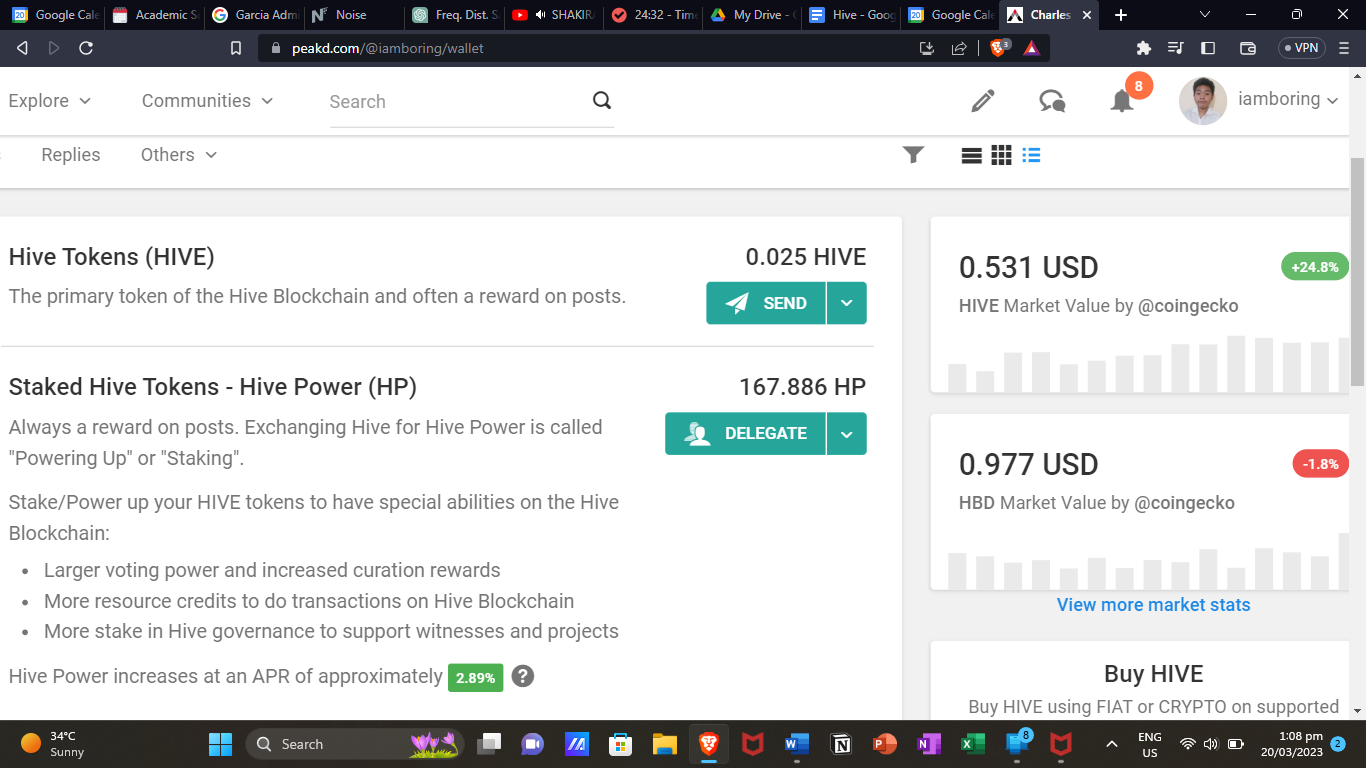The height and width of the screenshot is (768, 1366).
Task: Toggle the VPN button in the toolbar
Action: 1301,48
